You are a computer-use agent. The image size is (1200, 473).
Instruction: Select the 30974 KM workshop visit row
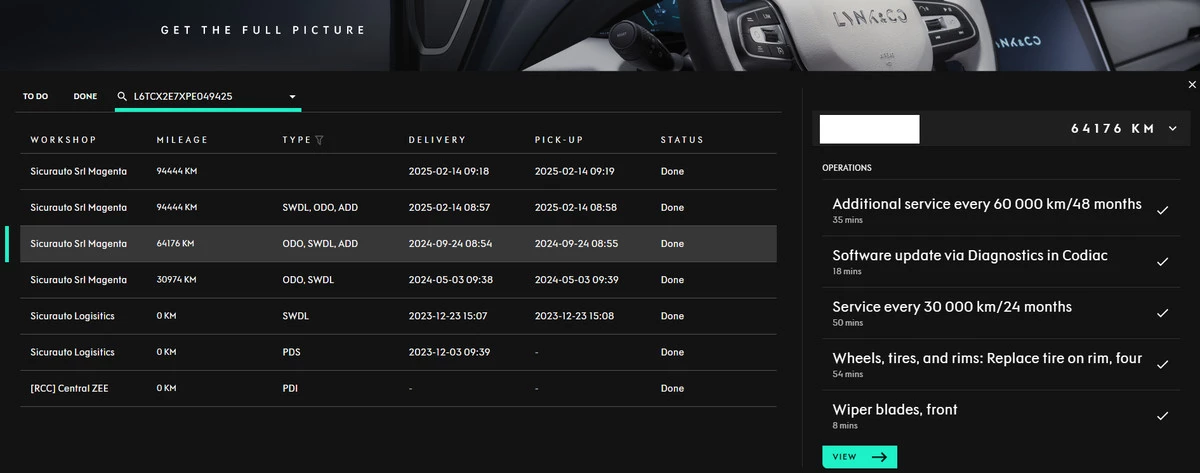[398, 280]
